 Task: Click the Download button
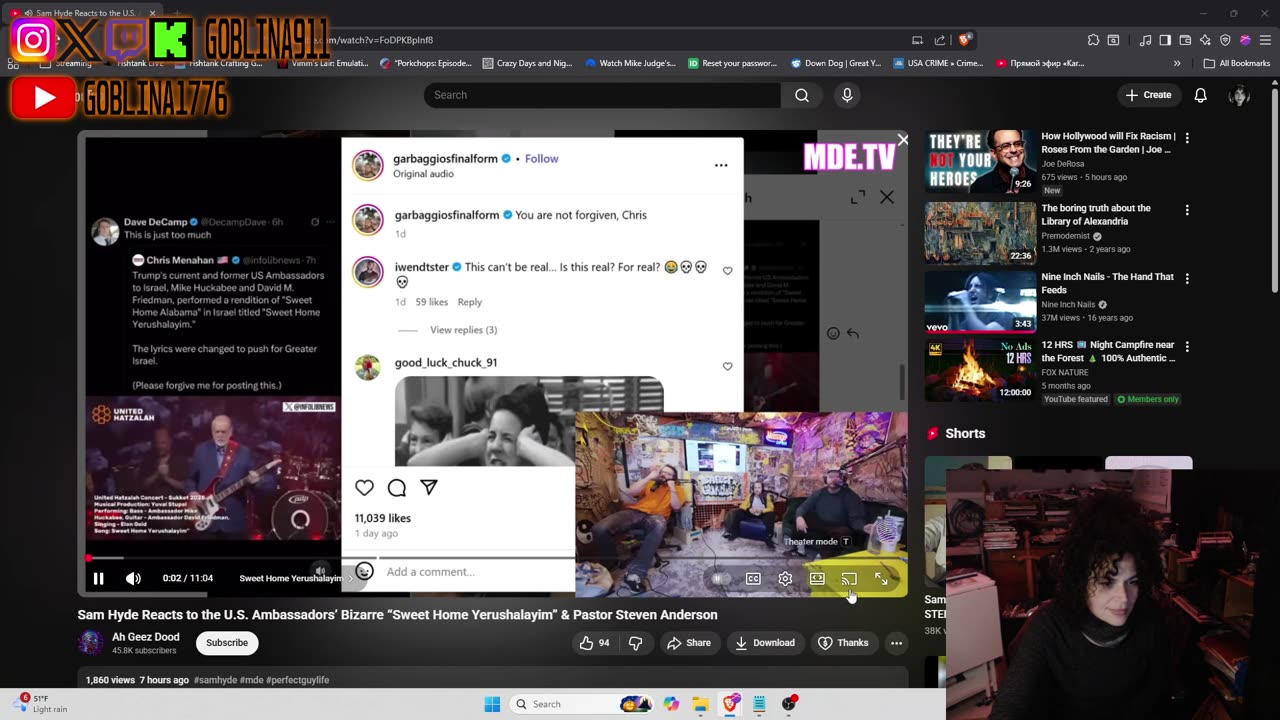point(765,643)
